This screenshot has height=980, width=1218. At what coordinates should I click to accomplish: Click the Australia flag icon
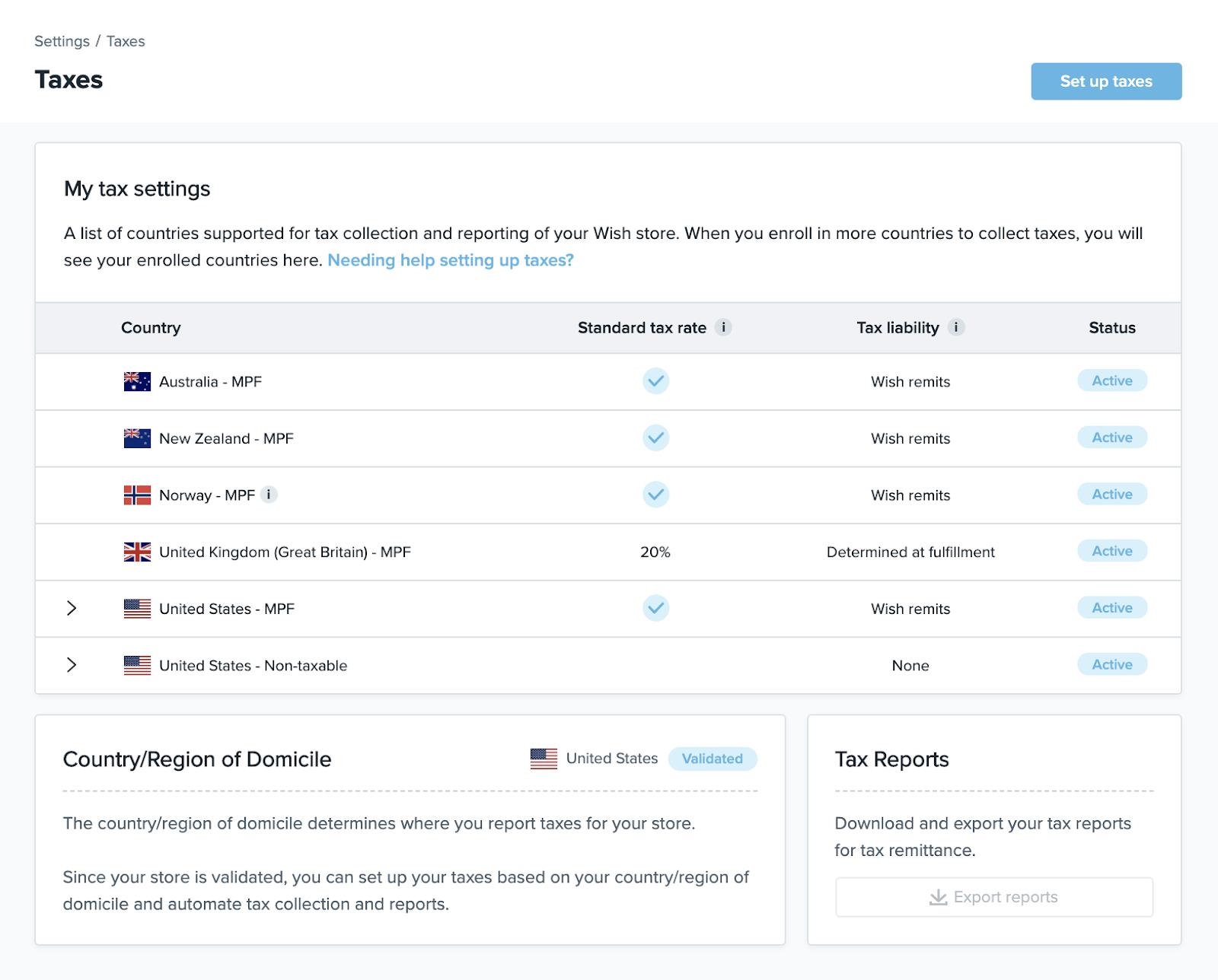(137, 381)
